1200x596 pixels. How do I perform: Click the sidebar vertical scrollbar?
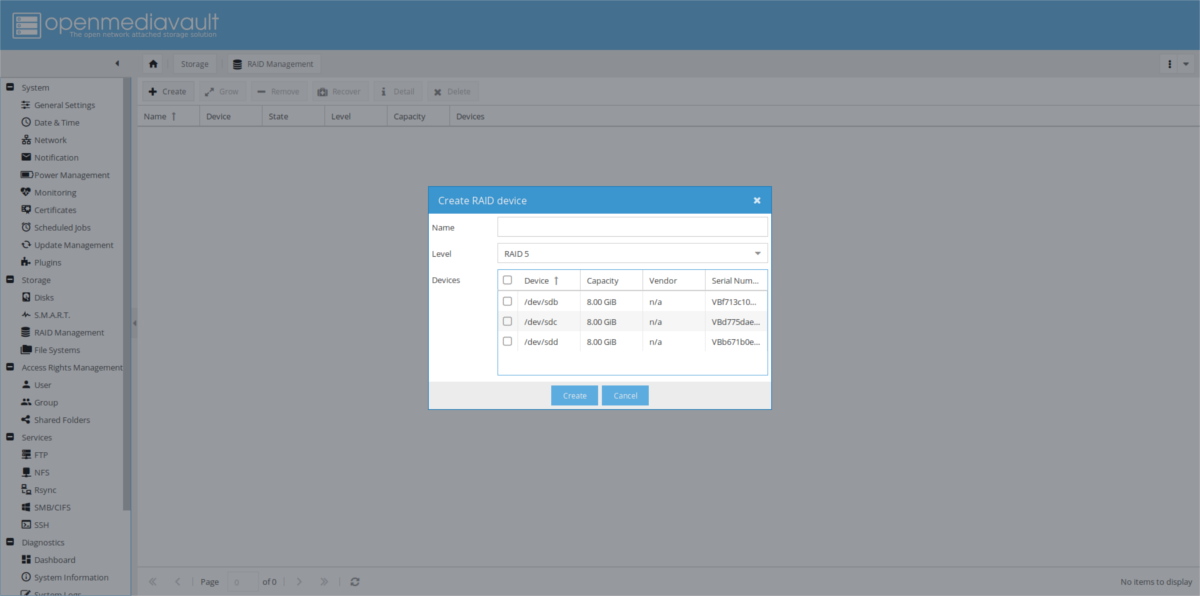pos(127,295)
